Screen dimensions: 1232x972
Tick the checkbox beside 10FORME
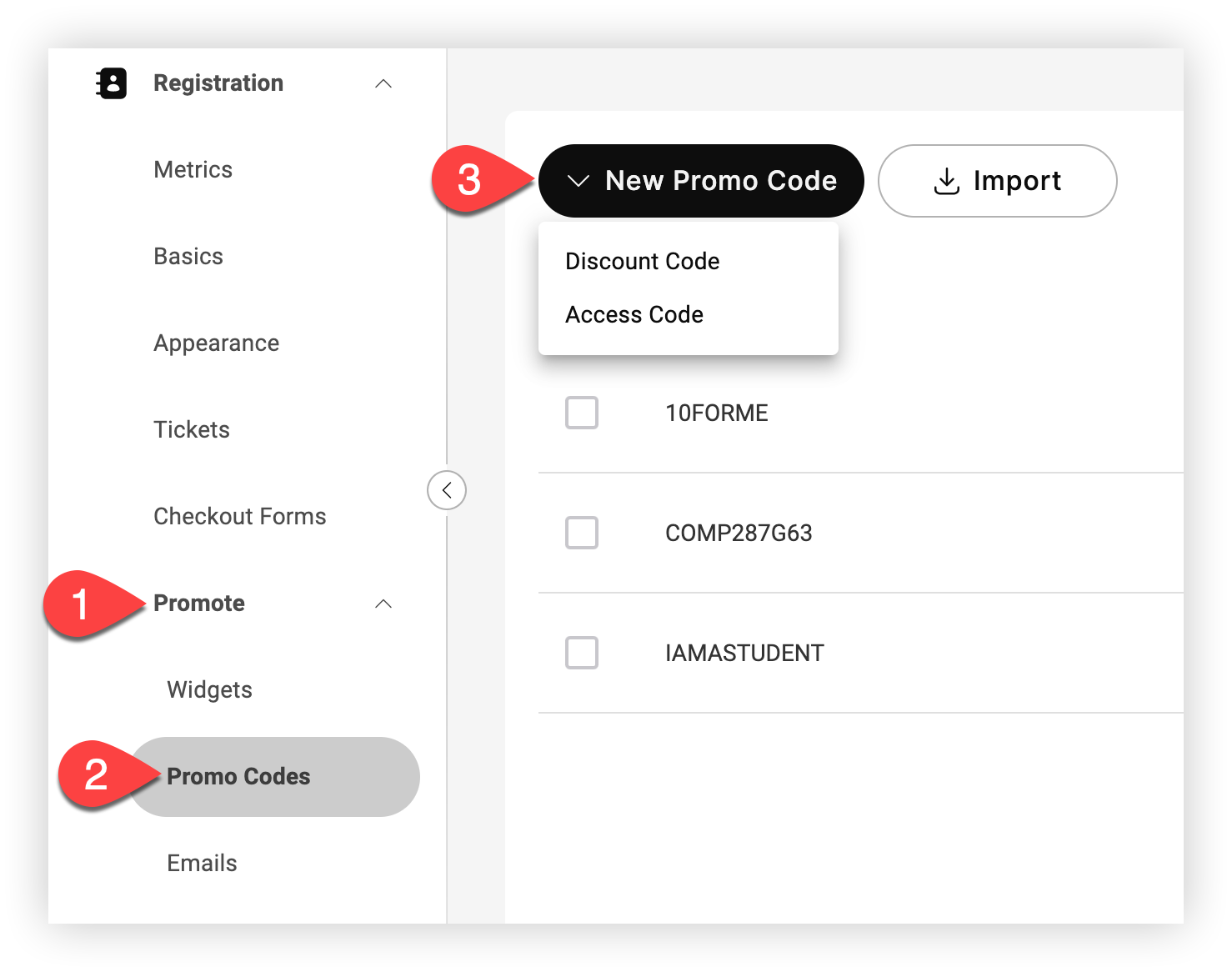coord(582,413)
